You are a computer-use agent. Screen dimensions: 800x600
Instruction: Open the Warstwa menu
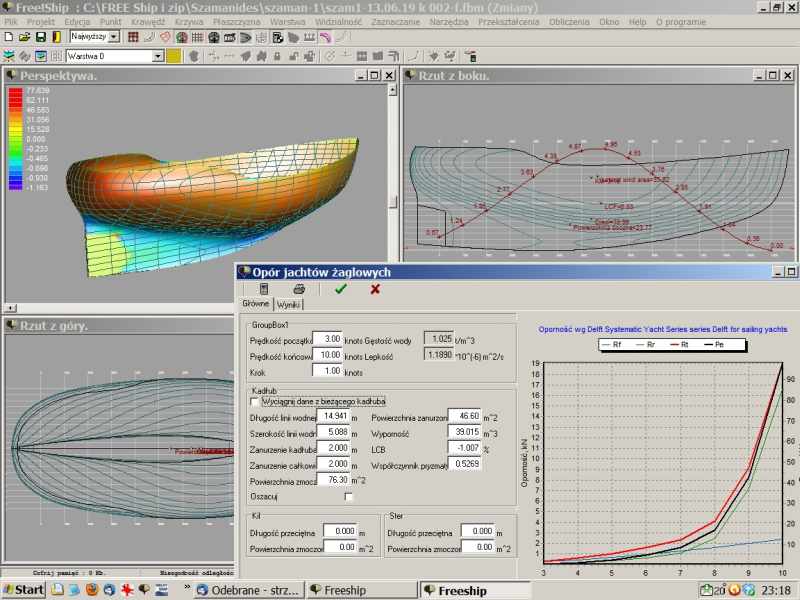(x=287, y=22)
